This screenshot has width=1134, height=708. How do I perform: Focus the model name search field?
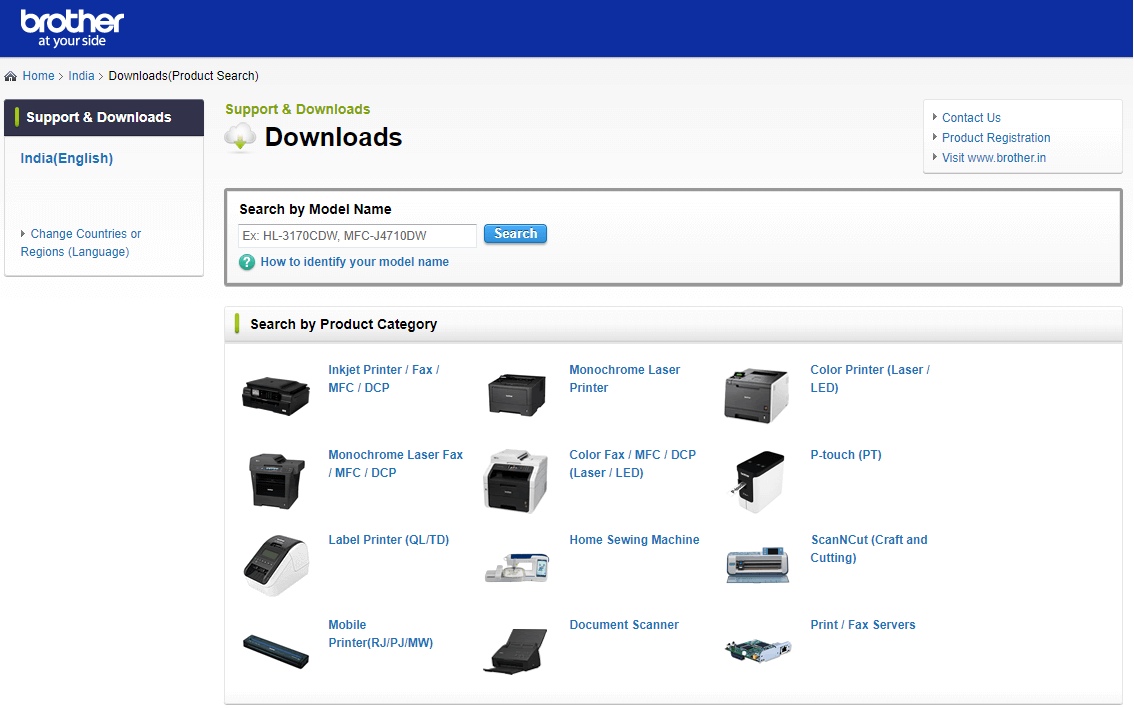pyautogui.click(x=357, y=236)
